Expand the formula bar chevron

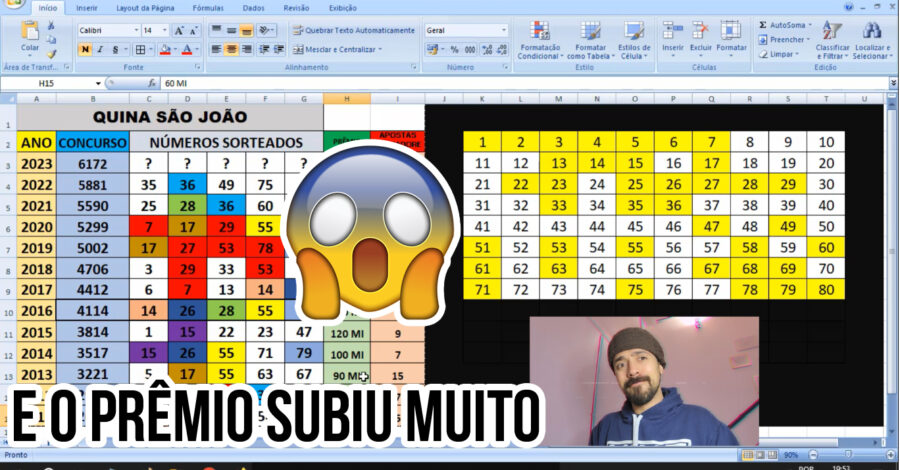tap(893, 83)
